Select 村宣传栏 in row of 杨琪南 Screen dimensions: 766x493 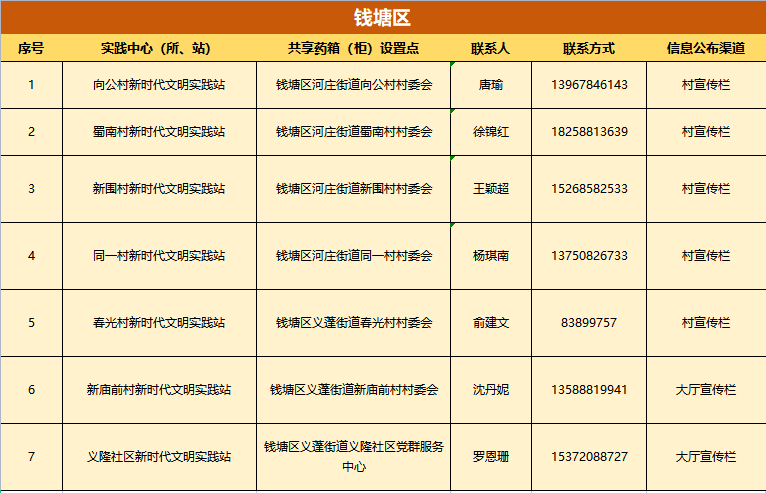[706, 256]
